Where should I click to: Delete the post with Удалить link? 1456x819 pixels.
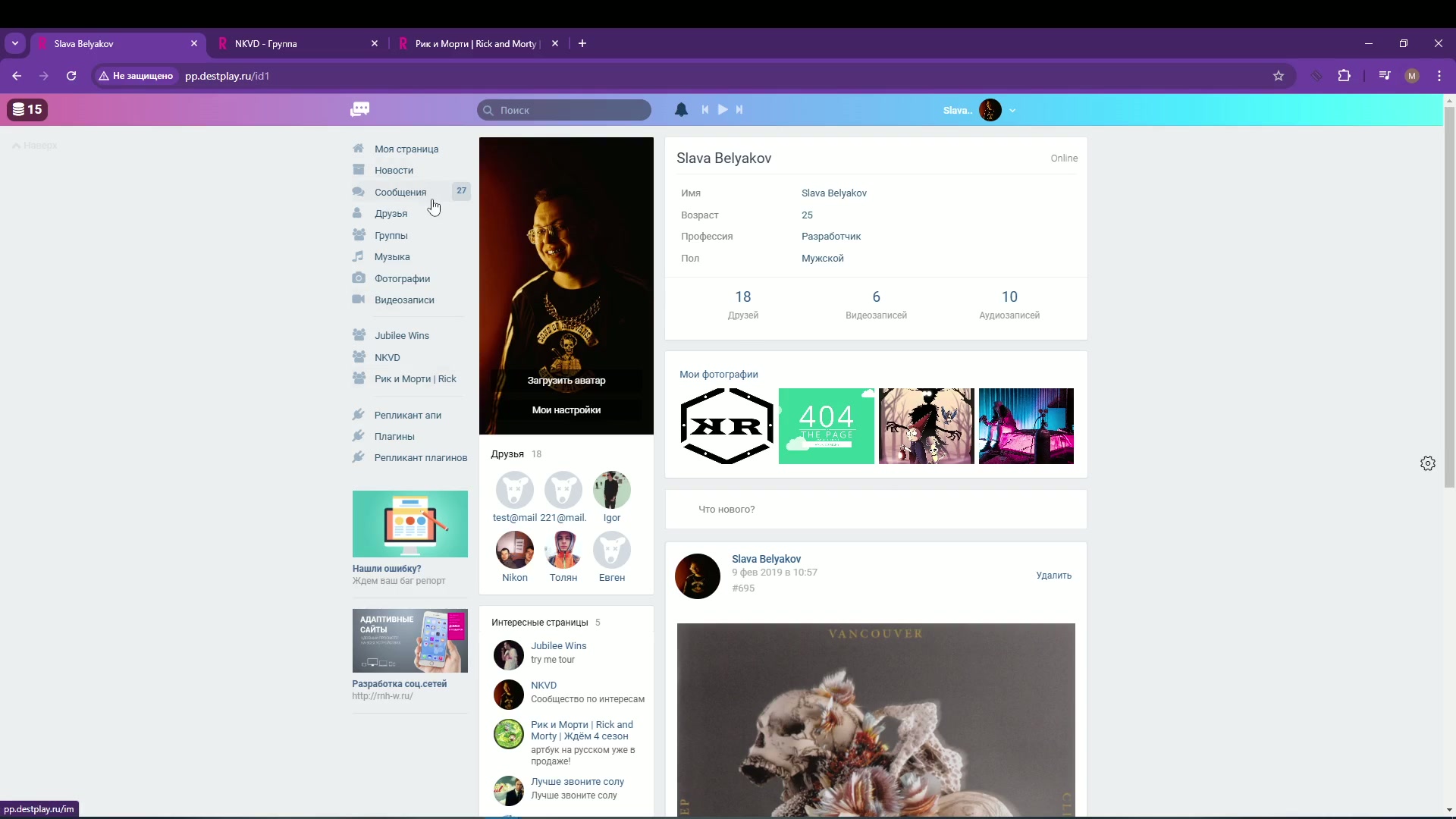click(x=1054, y=576)
